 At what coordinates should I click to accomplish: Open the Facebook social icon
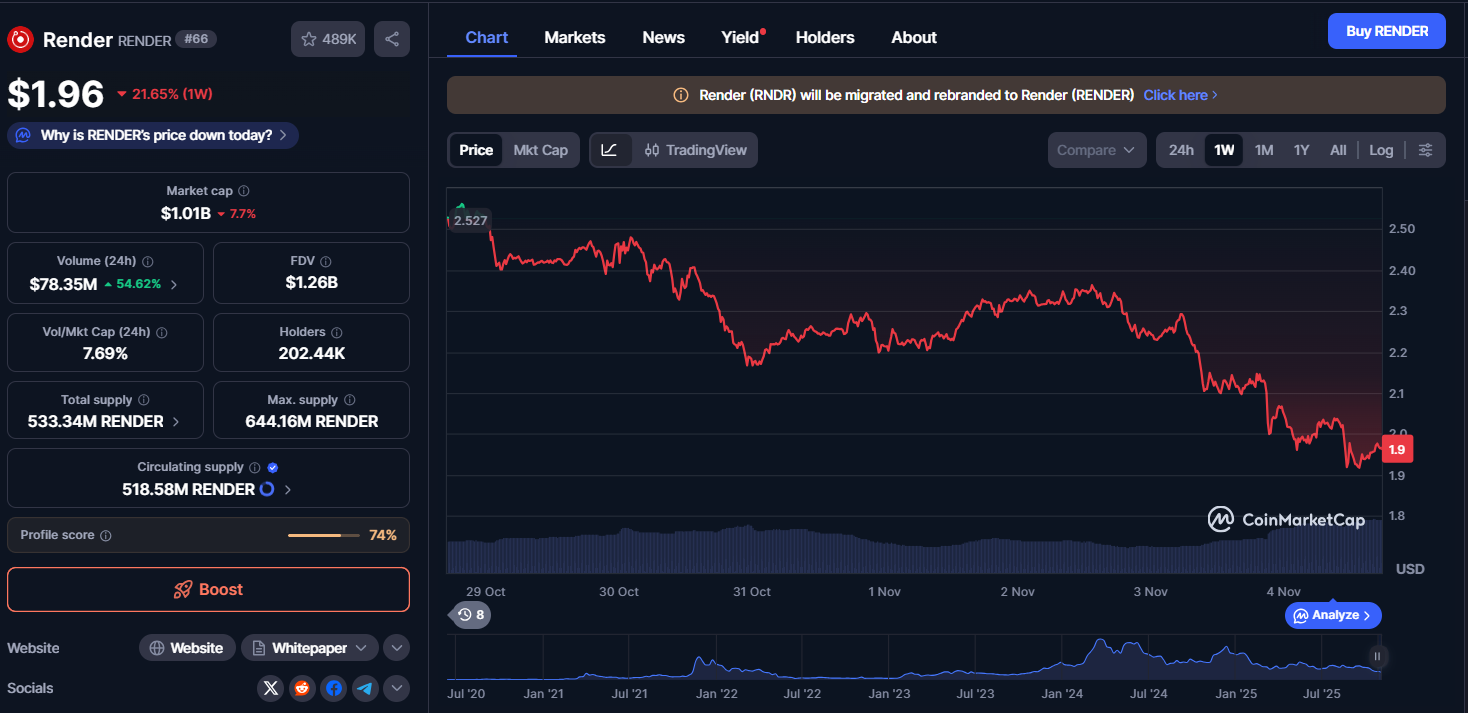[333, 688]
